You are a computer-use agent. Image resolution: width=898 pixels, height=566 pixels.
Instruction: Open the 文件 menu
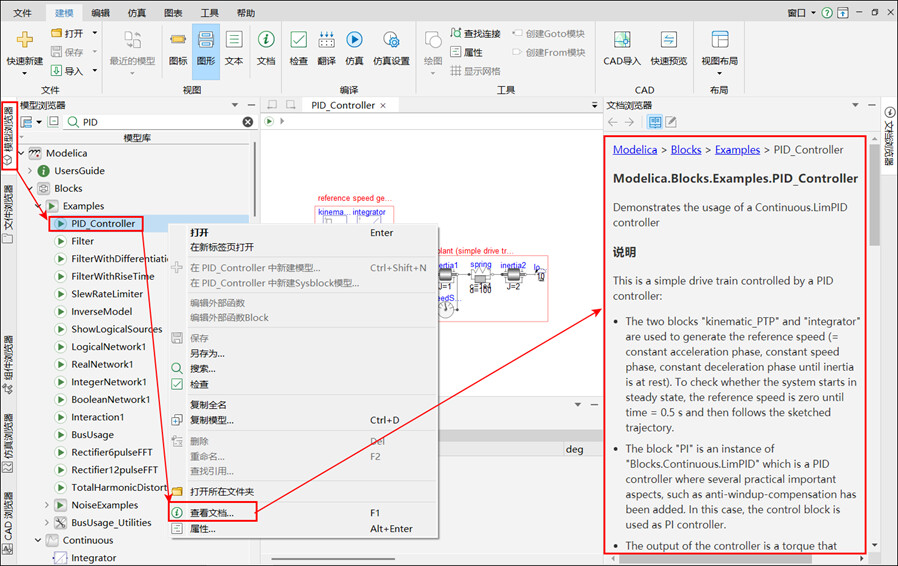click(x=22, y=13)
